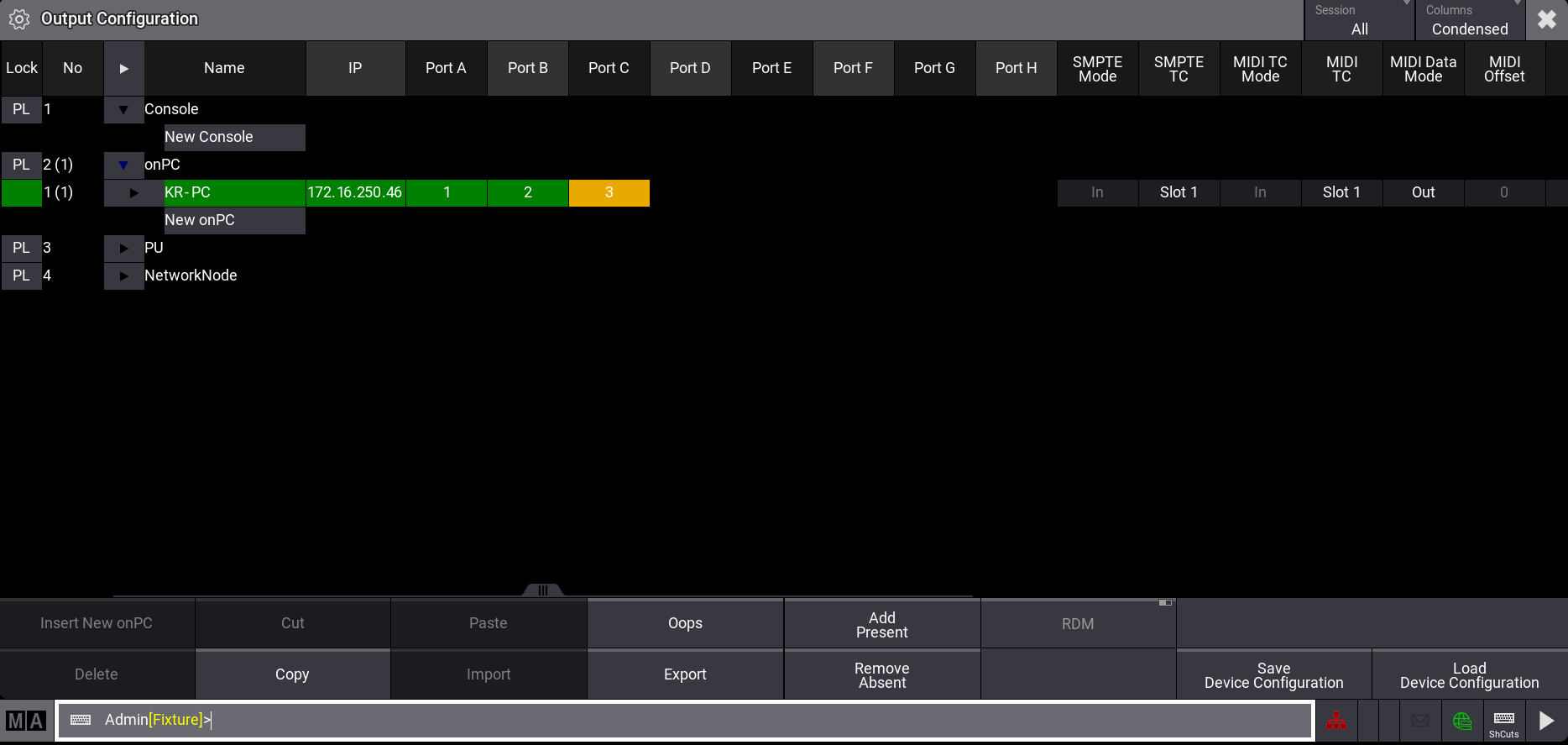This screenshot has height=745, width=1568.
Task: Click the MA logo button
Action: click(26, 721)
